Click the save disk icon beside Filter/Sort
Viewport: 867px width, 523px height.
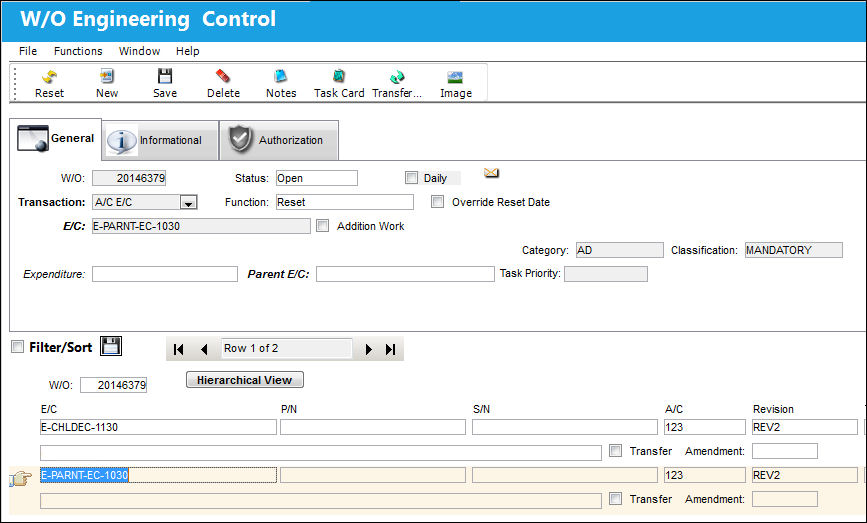pos(111,346)
